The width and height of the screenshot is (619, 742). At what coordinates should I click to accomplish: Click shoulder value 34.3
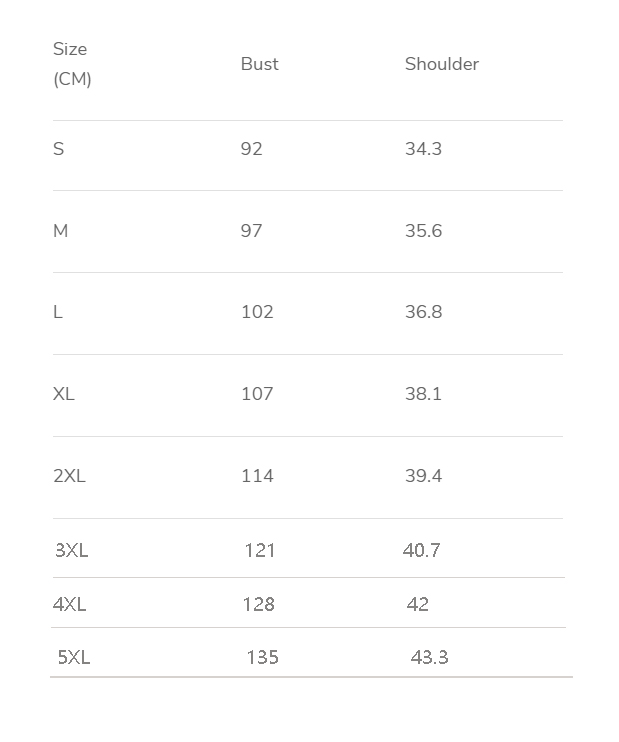coord(423,149)
